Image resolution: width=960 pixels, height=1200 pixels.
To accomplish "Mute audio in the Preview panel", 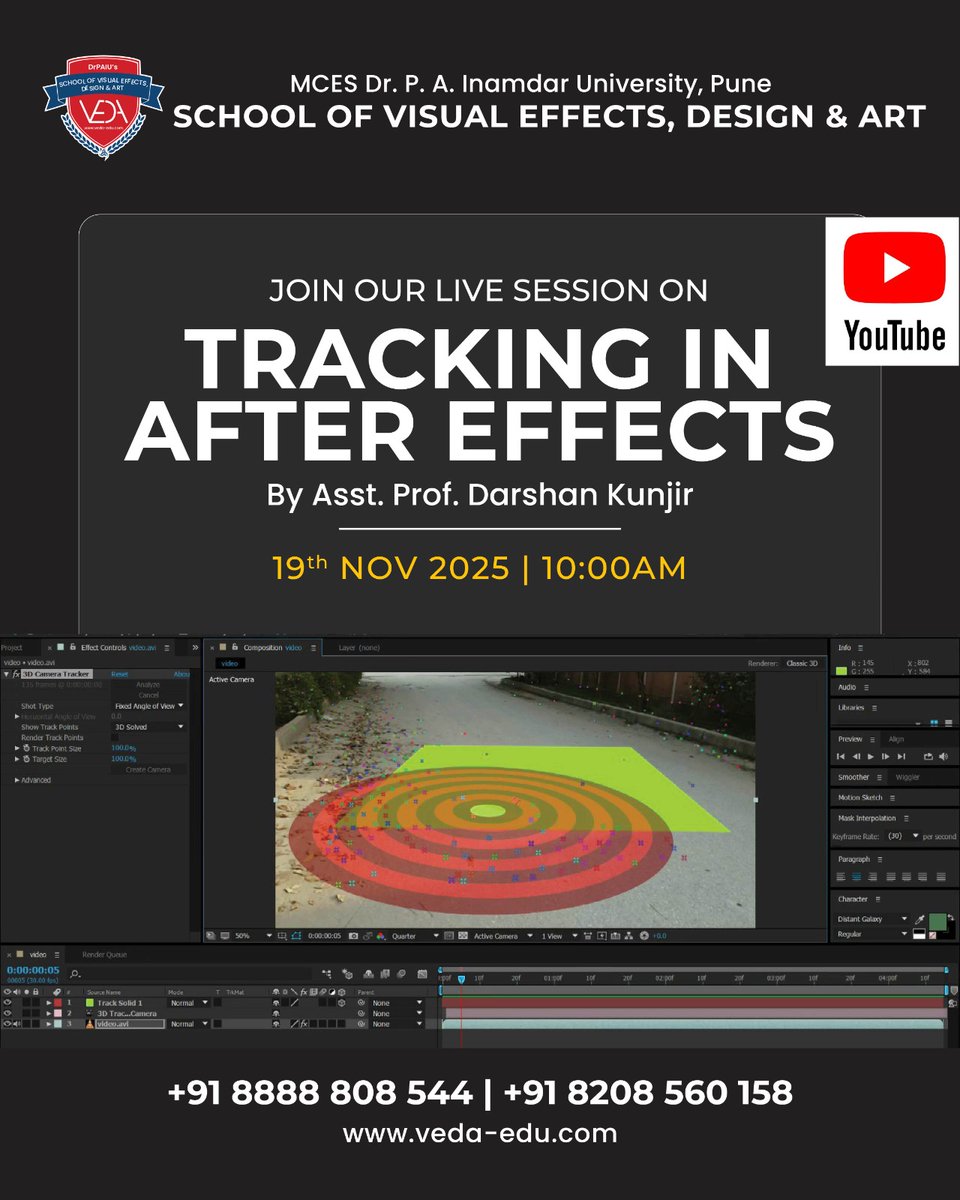I will [943, 757].
